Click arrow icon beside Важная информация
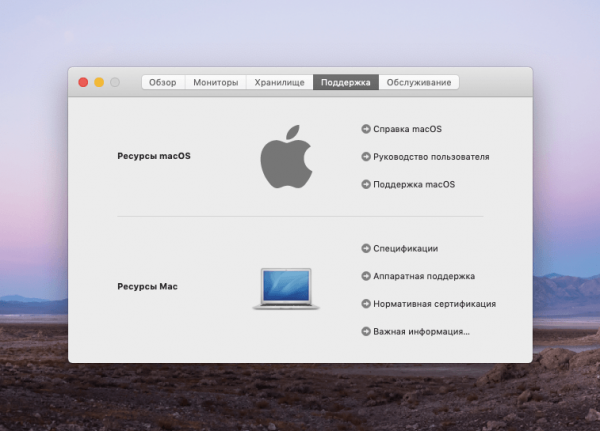The image size is (600, 431). [366, 331]
